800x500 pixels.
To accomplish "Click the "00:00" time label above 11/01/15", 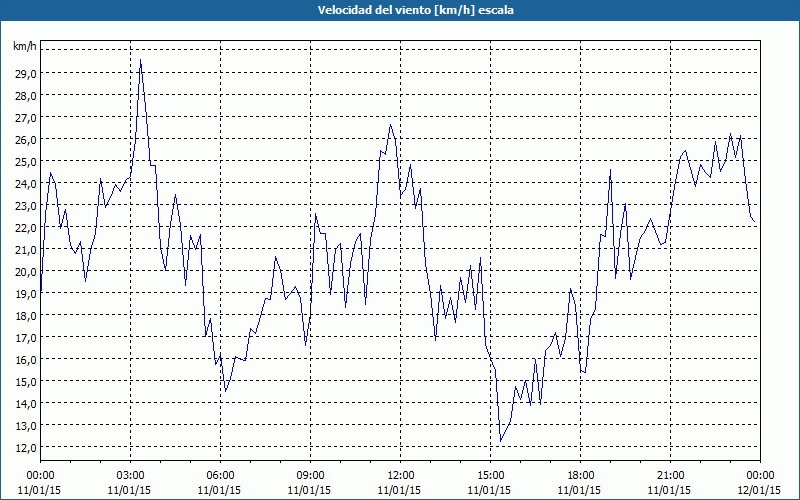I will pos(40,476).
